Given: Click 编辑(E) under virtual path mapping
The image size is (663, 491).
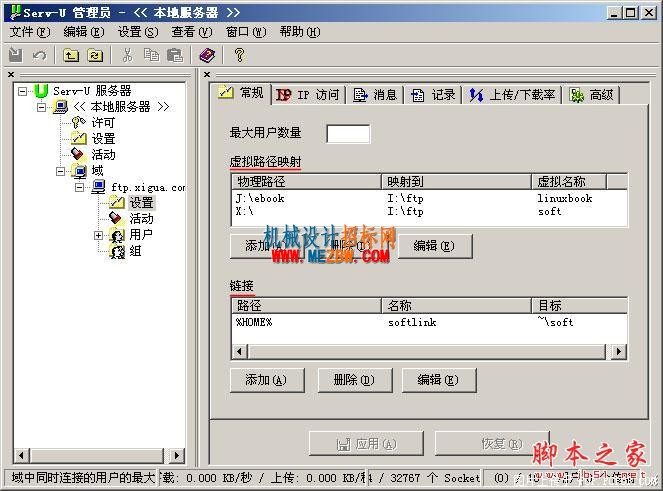Looking at the screenshot, I should pyautogui.click(x=435, y=246).
